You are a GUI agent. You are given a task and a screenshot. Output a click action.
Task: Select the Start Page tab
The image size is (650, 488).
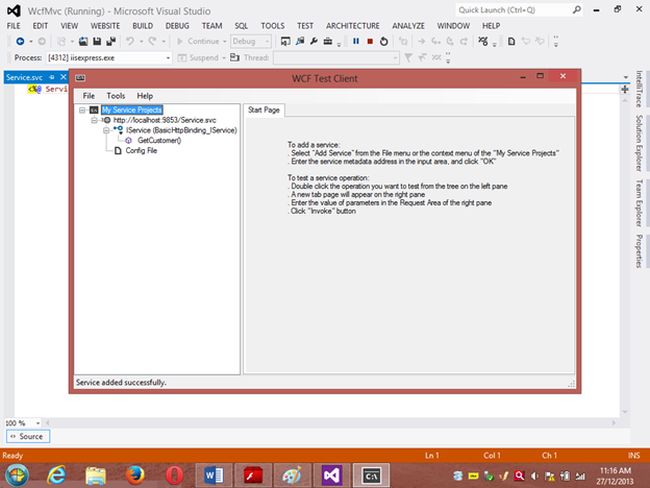(264, 110)
